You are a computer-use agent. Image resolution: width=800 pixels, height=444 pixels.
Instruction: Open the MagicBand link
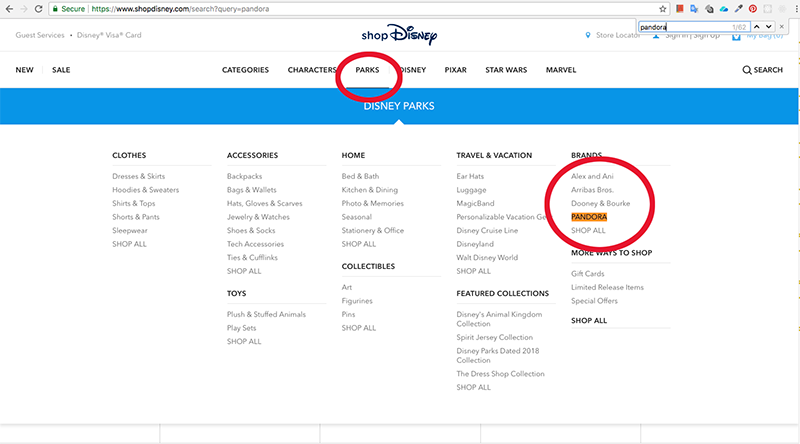(477, 203)
